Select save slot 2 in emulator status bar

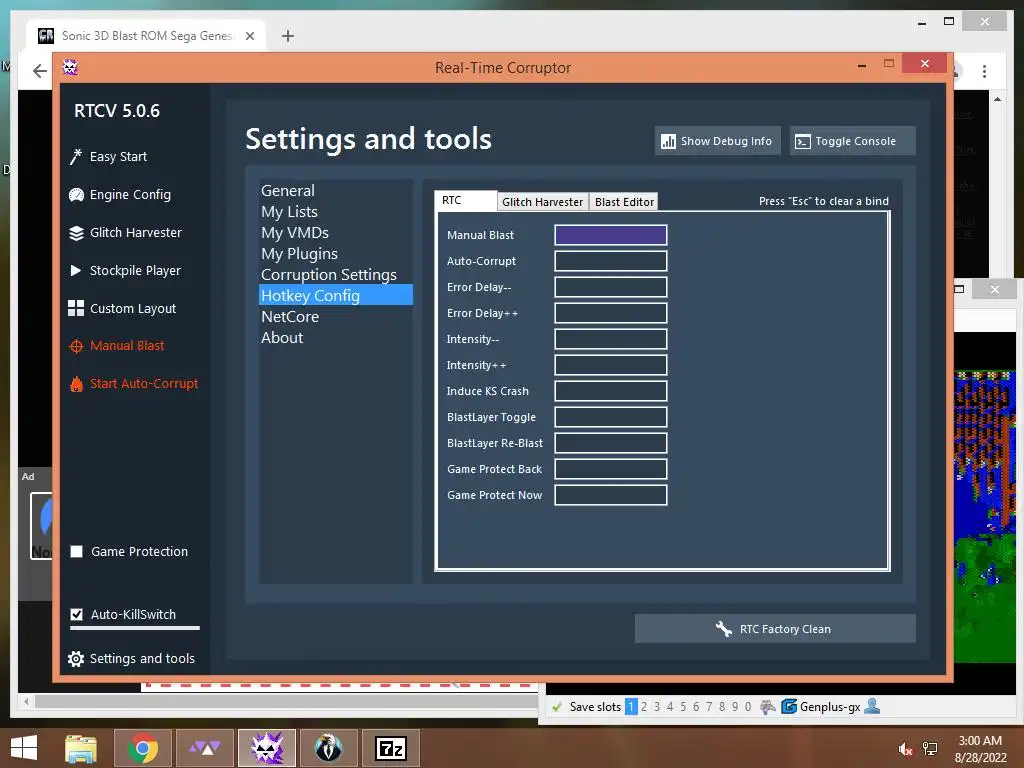click(644, 707)
